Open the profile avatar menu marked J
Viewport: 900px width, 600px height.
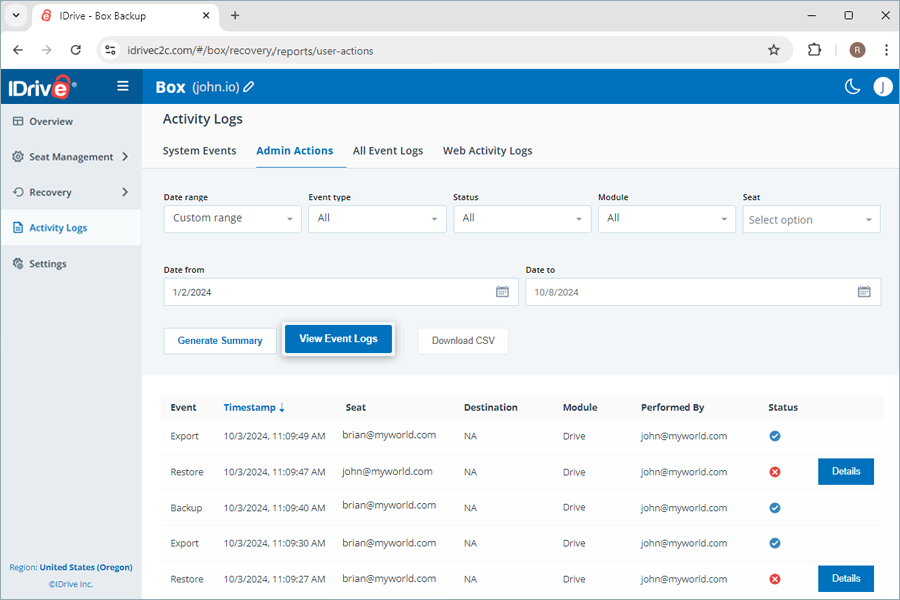pos(883,87)
